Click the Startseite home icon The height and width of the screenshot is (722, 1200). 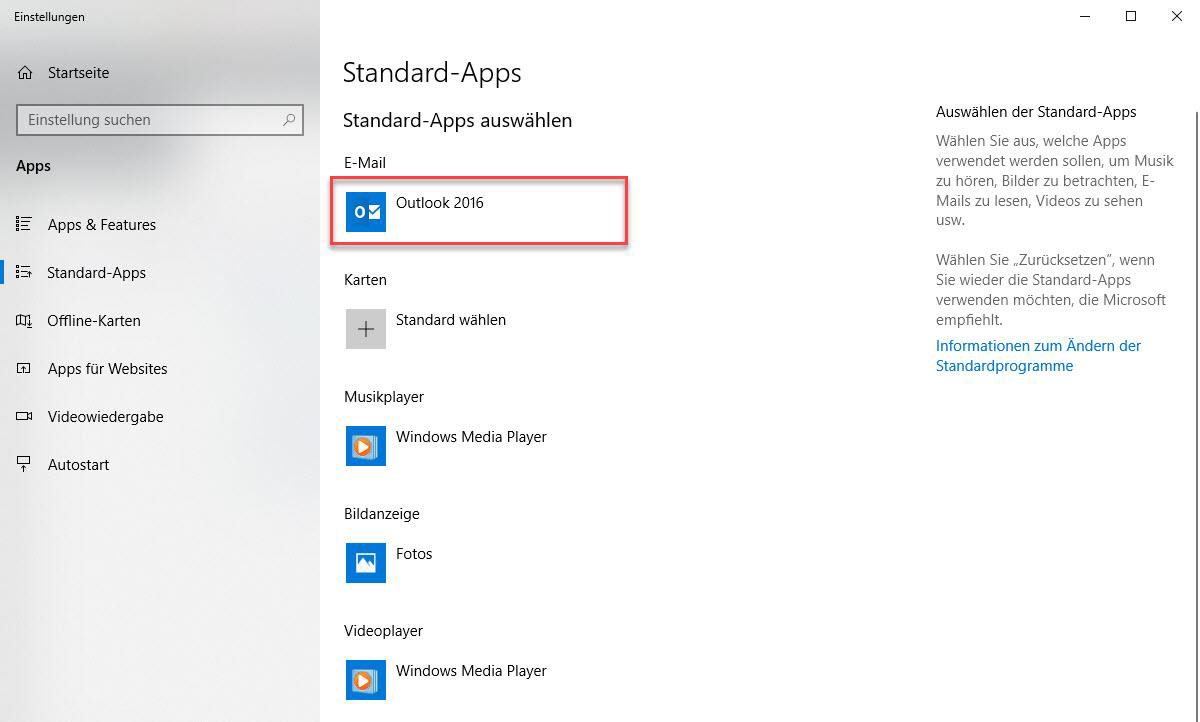(25, 73)
